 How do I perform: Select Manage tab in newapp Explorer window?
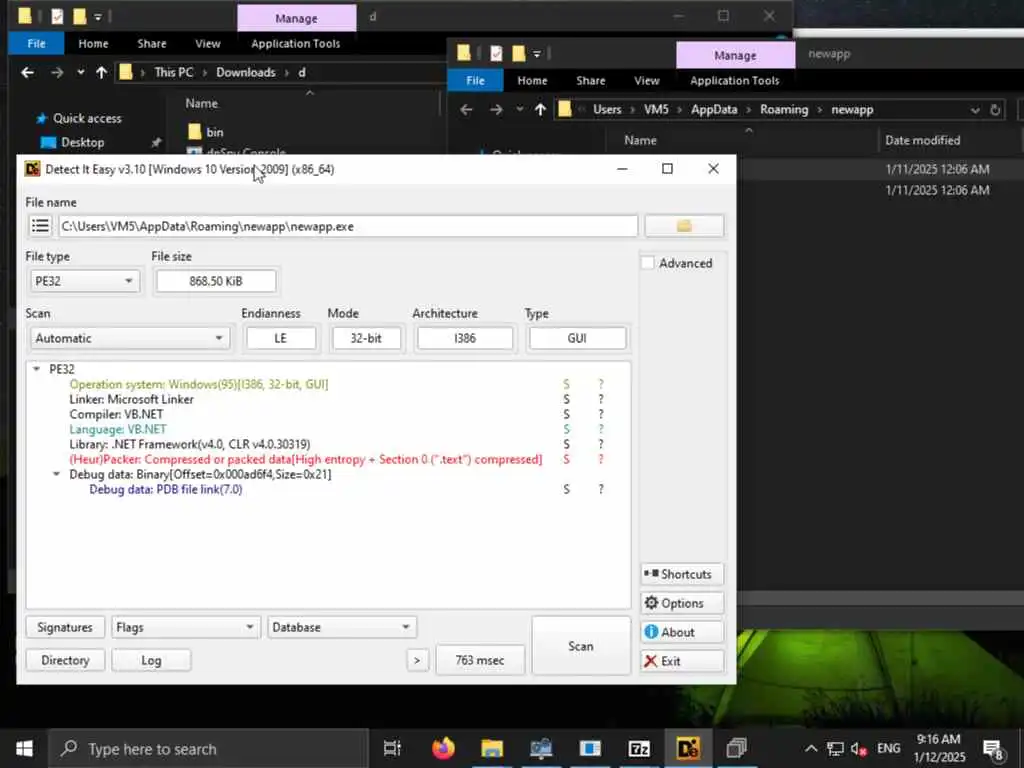click(735, 56)
